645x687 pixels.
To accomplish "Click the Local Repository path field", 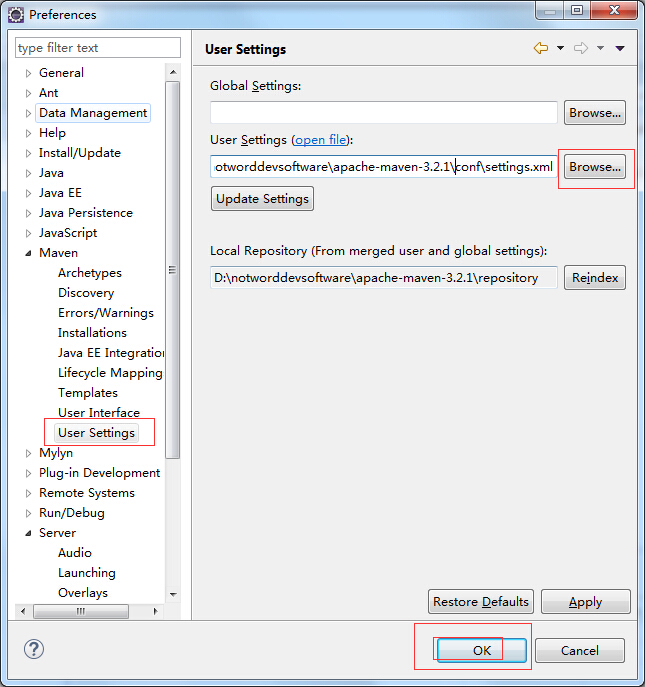I will [383, 277].
